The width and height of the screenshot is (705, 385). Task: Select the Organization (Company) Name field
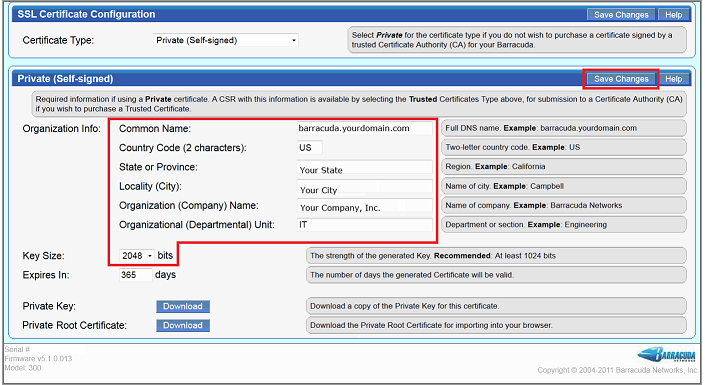coord(365,206)
